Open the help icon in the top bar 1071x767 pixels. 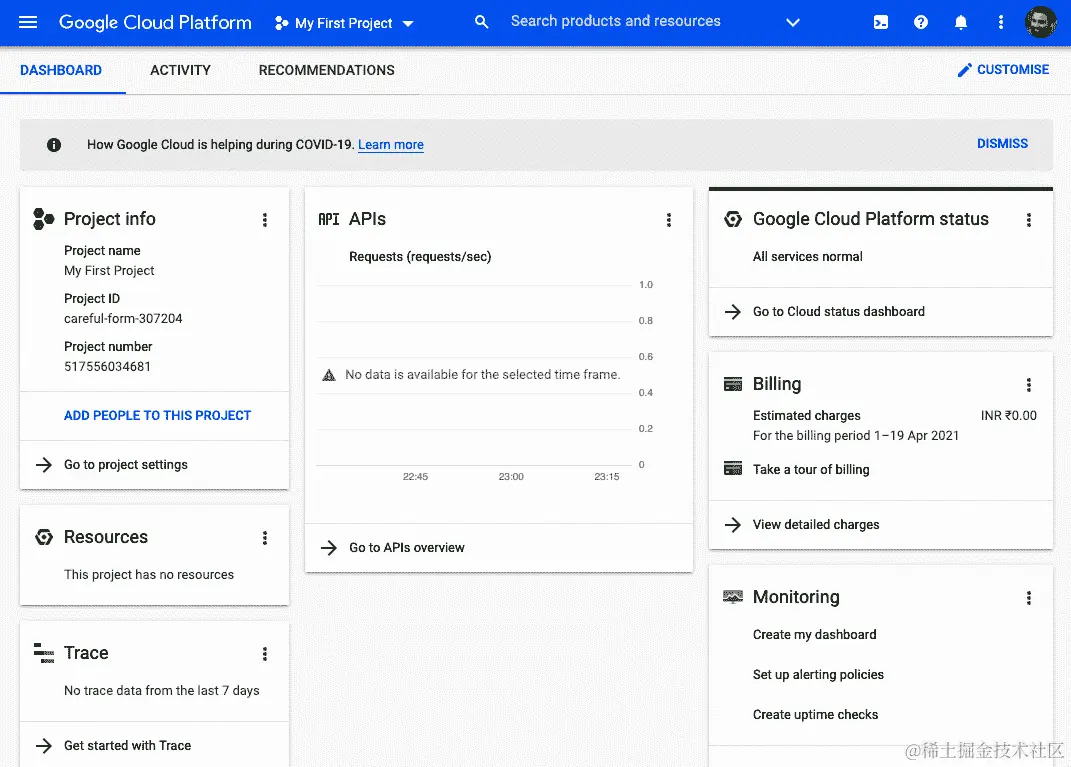click(921, 22)
